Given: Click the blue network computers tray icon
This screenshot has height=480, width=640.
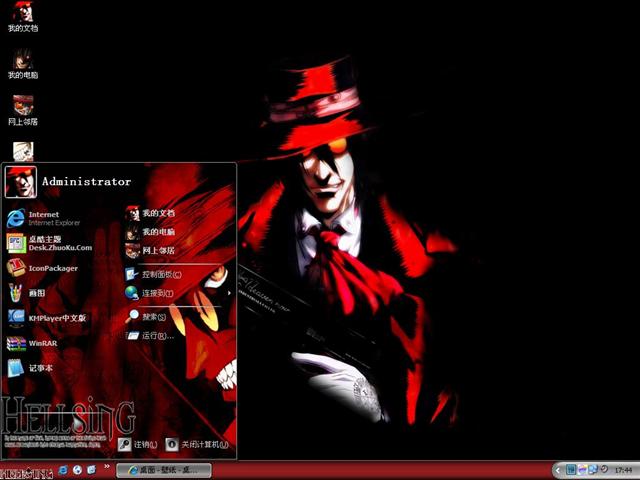Looking at the screenshot, I should click(x=593, y=470).
